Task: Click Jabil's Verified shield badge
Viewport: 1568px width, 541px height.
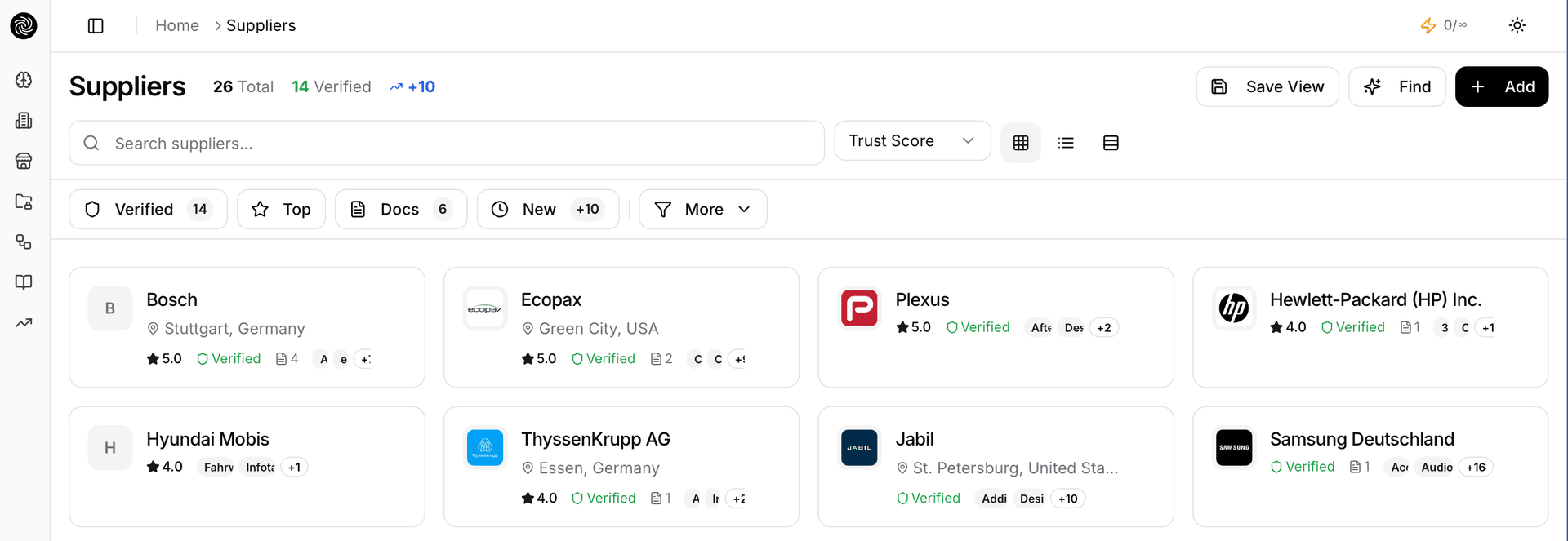Action: [x=929, y=499]
